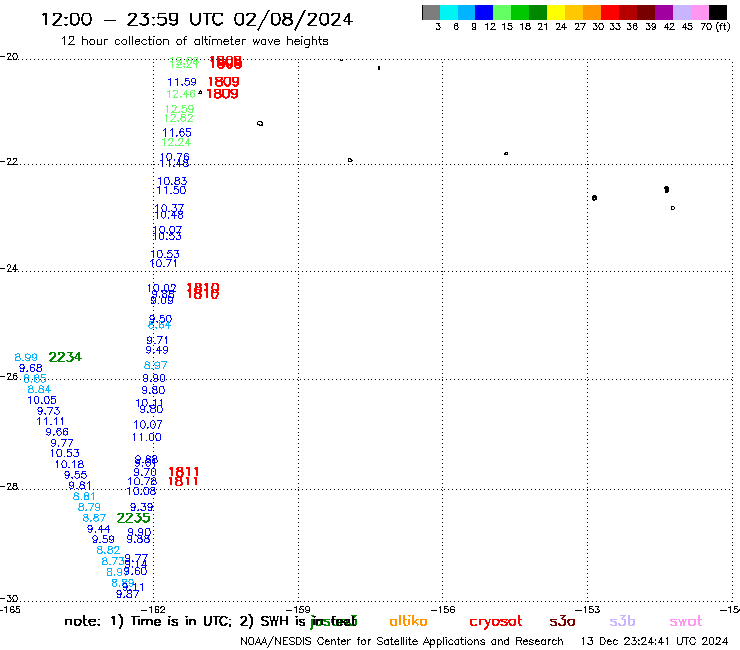The image size is (740, 650).
Task: Select the 's3a' satellite legend label
Action: (562, 621)
